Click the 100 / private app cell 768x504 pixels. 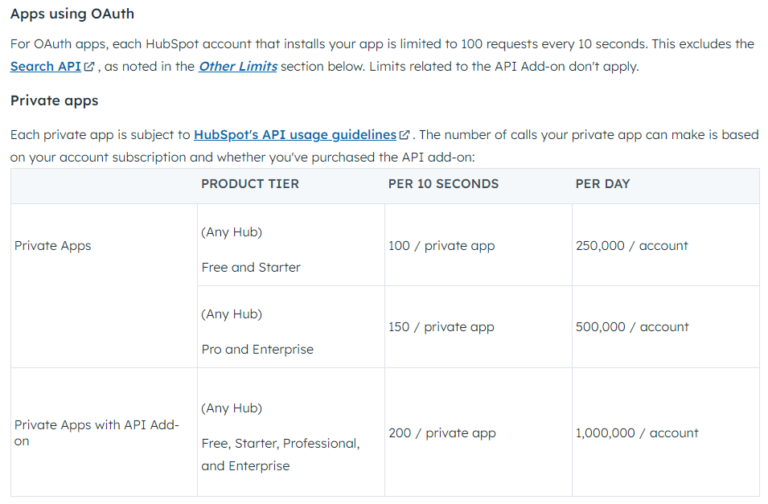tap(478, 245)
